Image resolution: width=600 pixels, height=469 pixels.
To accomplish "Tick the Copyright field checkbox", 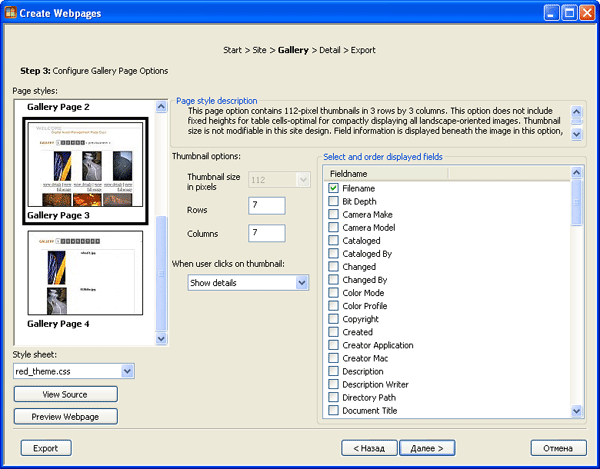I will tap(333, 319).
